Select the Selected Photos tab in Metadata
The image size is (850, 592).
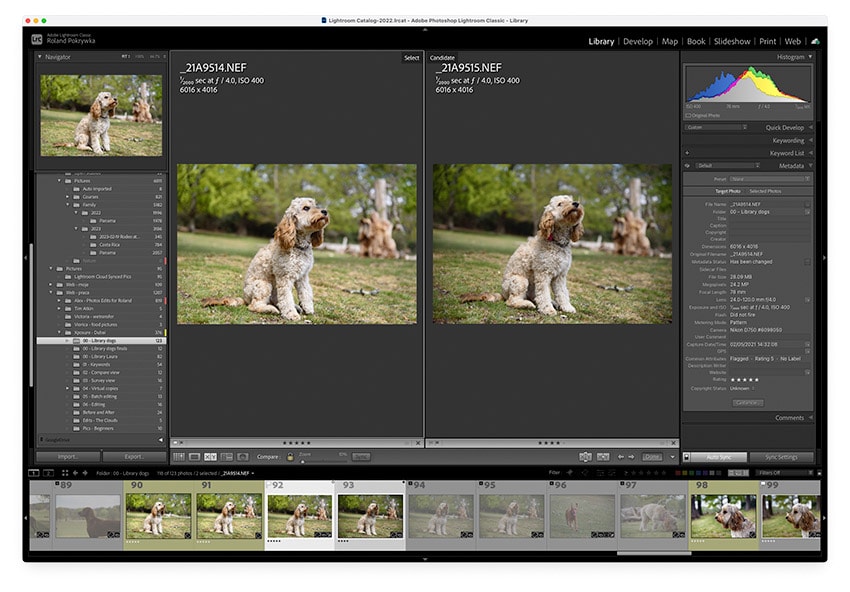coord(765,189)
